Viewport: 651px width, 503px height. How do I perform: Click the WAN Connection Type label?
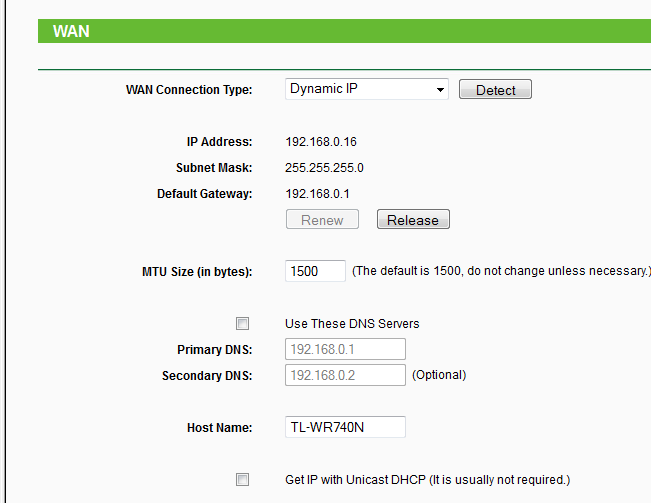click(x=189, y=90)
